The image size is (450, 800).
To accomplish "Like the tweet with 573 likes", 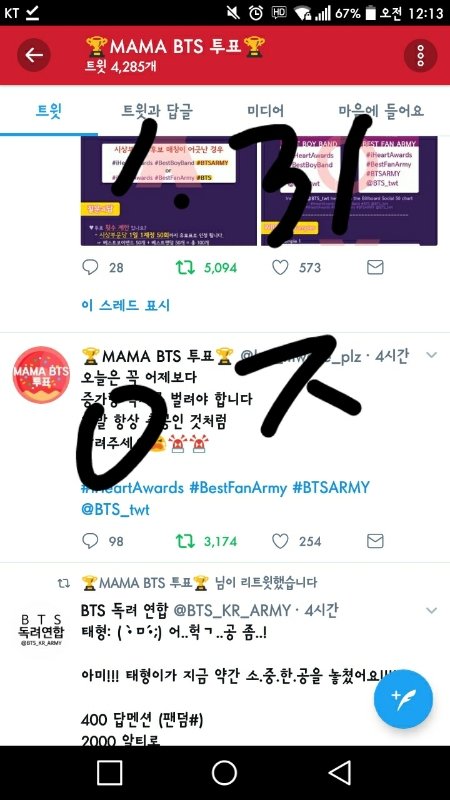I will [280, 267].
